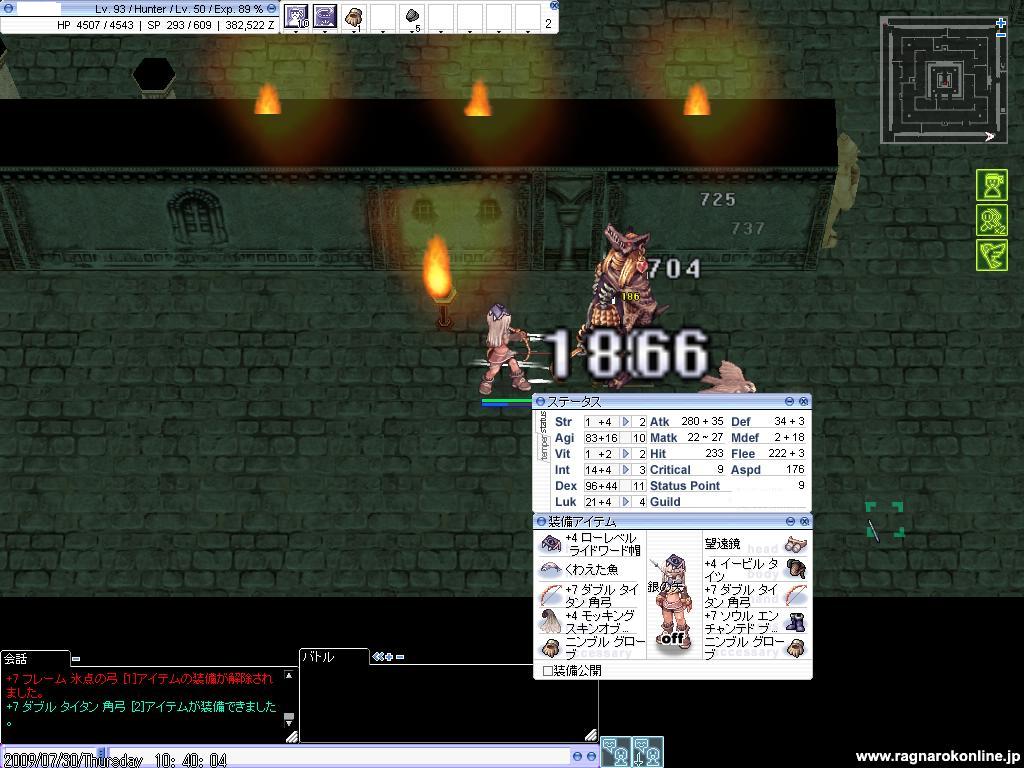Minimize the ステータス status window
This screenshot has width=1024, height=768.
789,402
